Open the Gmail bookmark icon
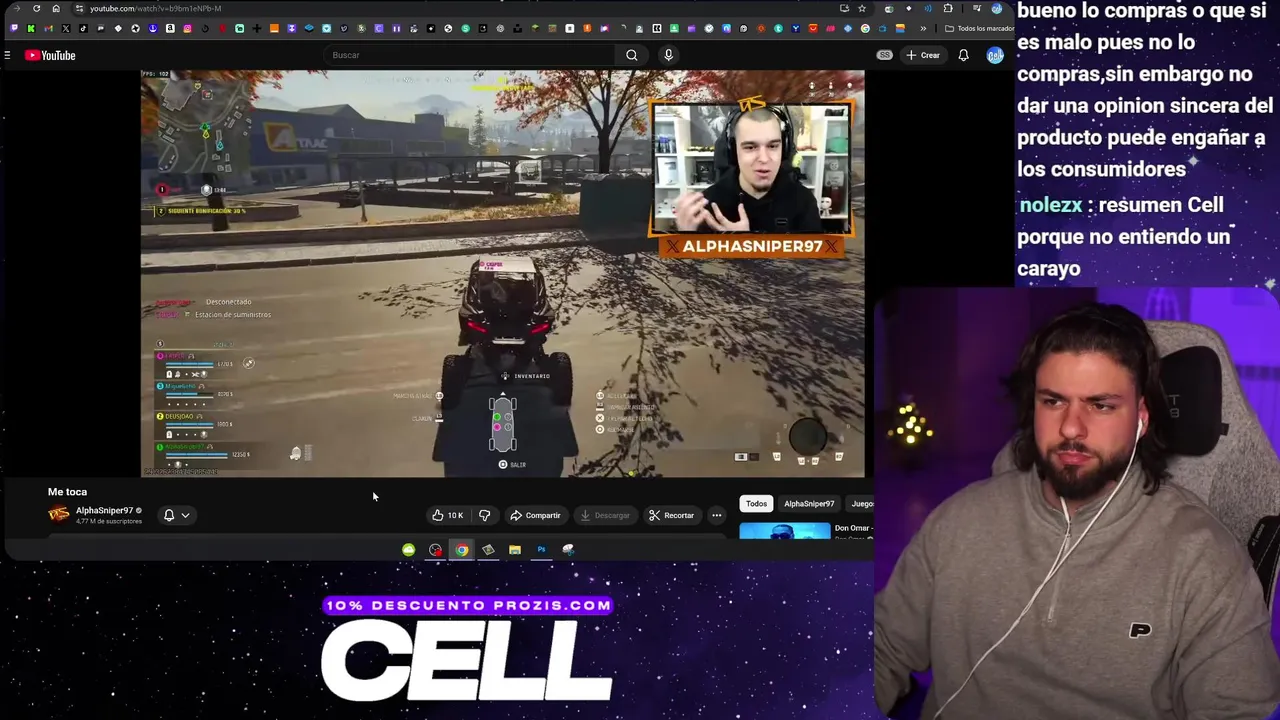The width and height of the screenshot is (1280, 720). (48, 28)
